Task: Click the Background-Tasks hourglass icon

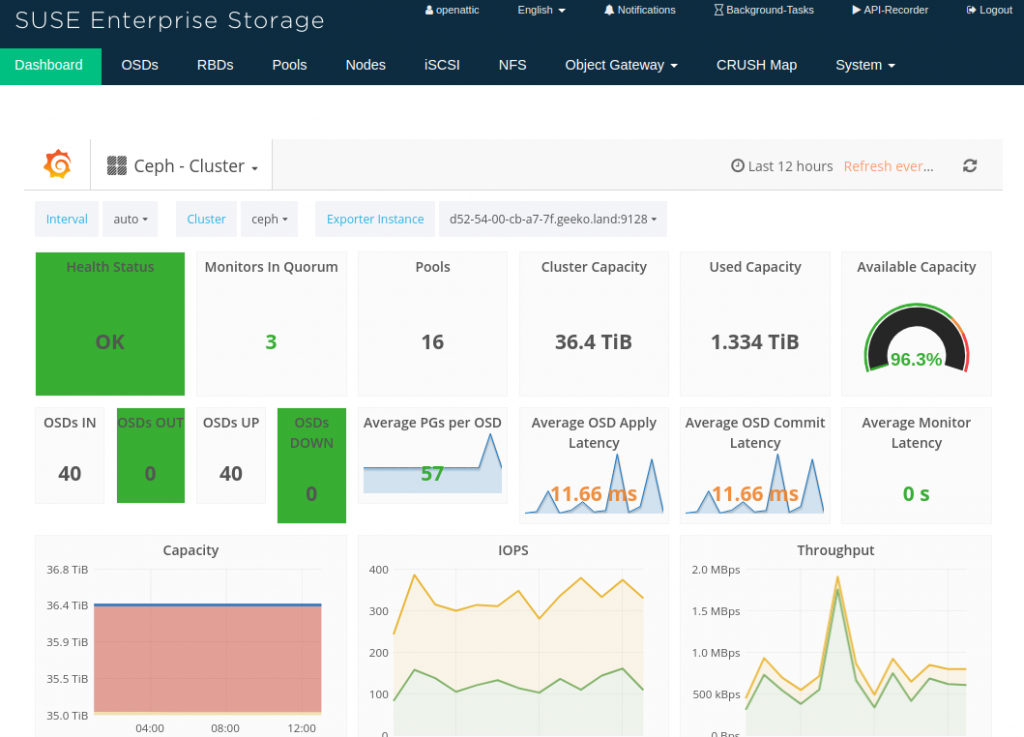Action: pos(719,10)
